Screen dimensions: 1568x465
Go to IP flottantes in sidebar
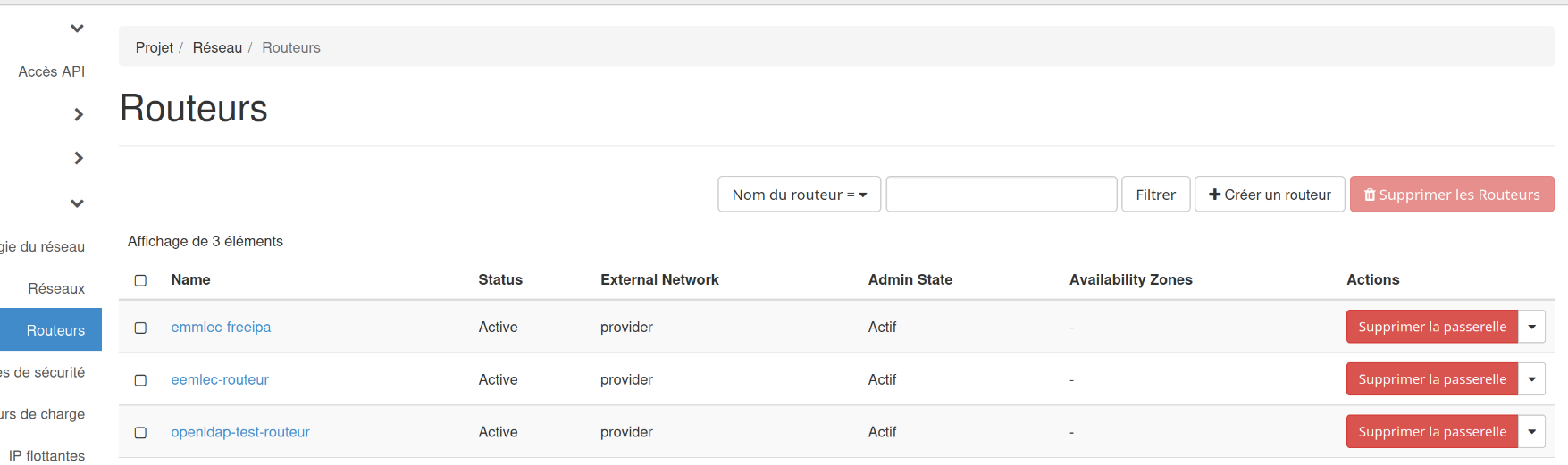point(47,455)
